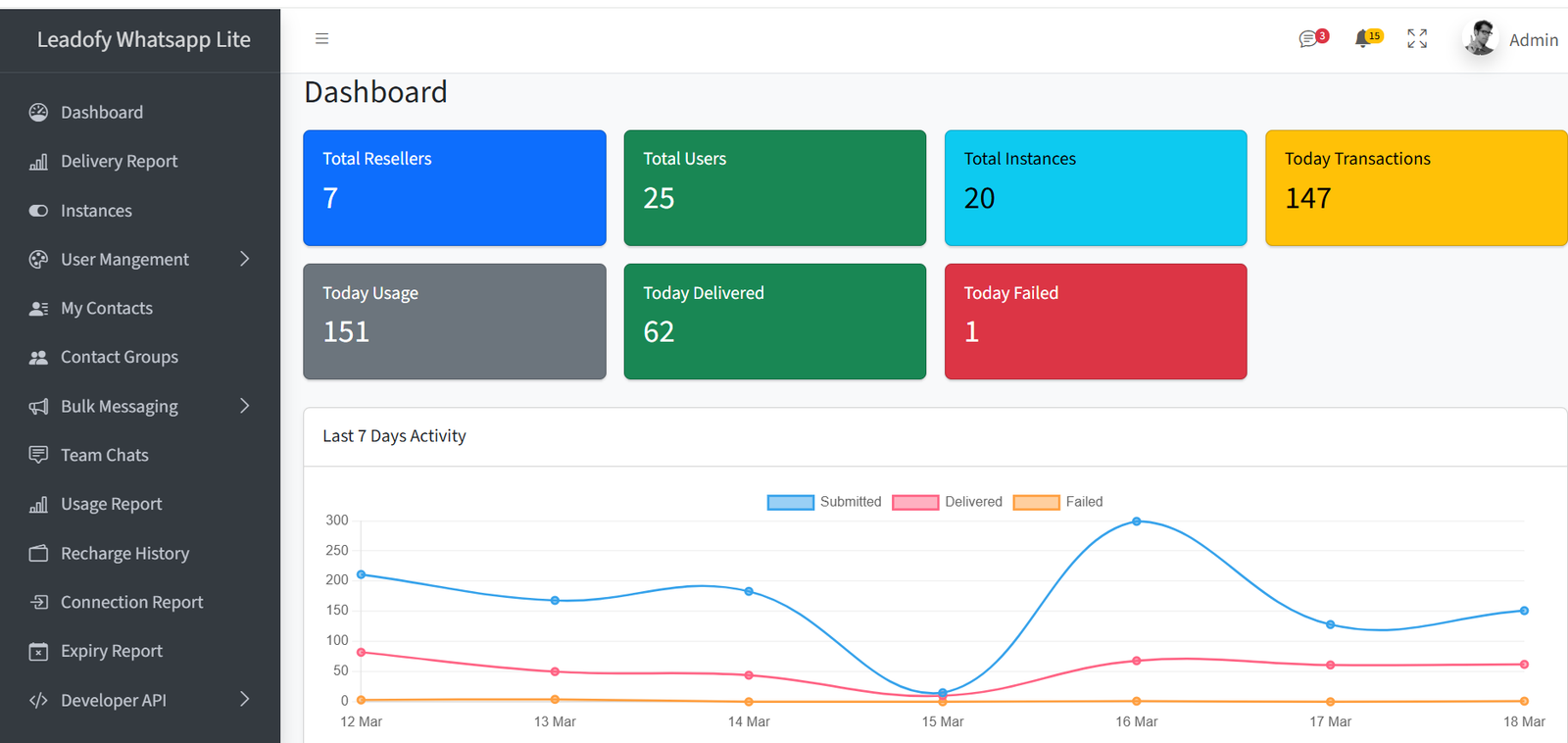Select the Today Usage card

pyautogui.click(x=455, y=322)
